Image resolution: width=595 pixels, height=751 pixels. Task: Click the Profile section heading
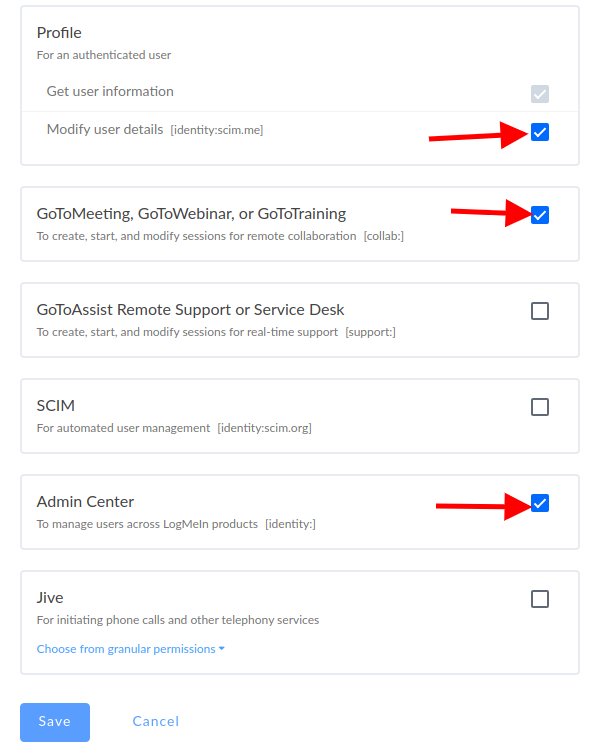(x=59, y=33)
